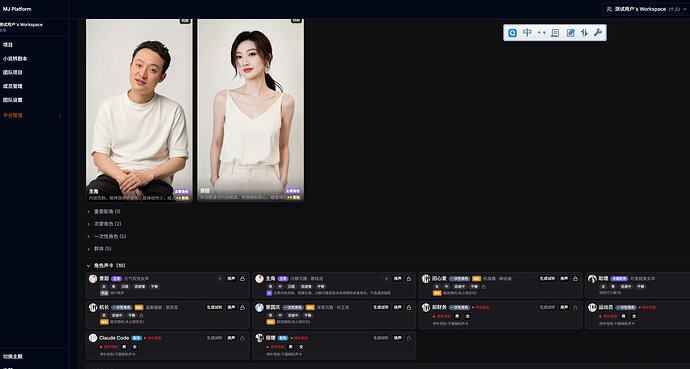Select 男 gender on 郝财务 card
This screenshot has width=690, height=369.
click(457, 316)
